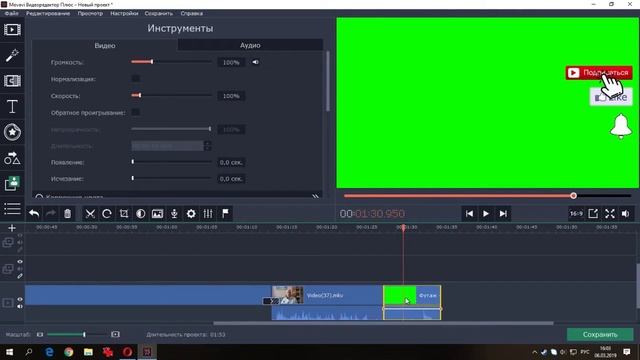Click the Исчезание fade-out slider
The image size is (640, 360).
(x=171, y=178)
